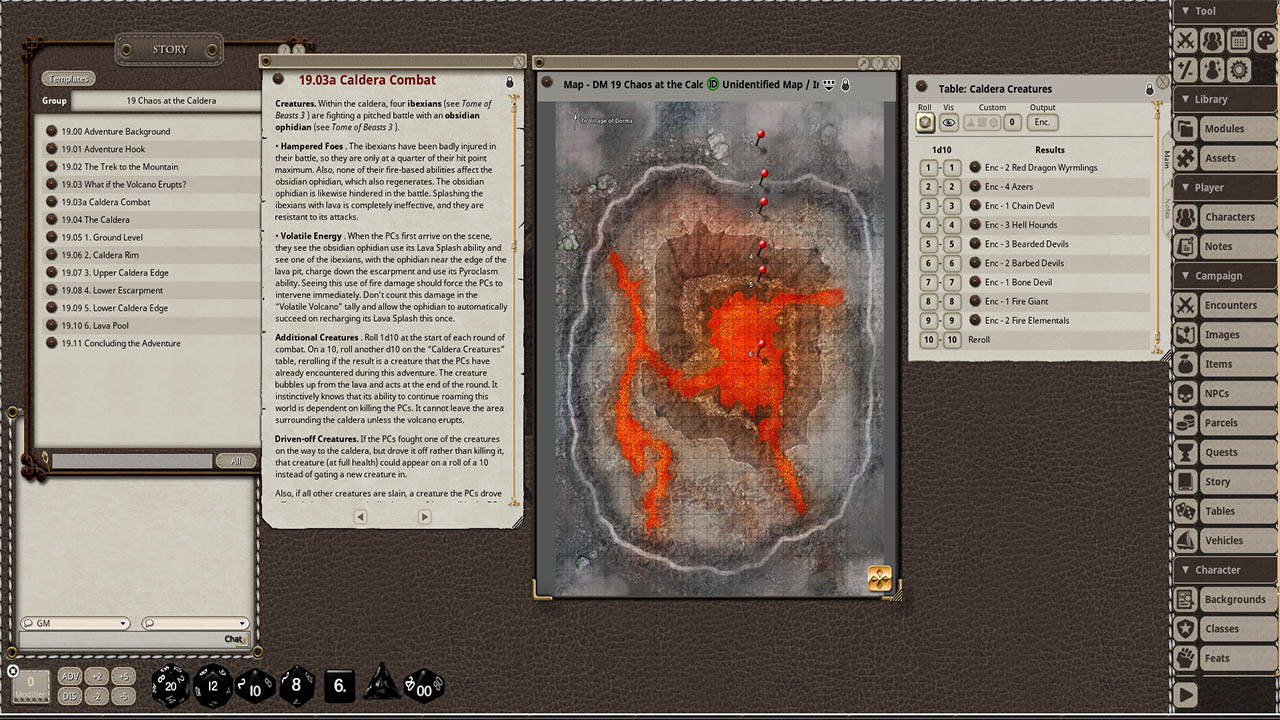The height and width of the screenshot is (720, 1280).
Task: Open the Modifiers tool
Action: pos(1185,69)
